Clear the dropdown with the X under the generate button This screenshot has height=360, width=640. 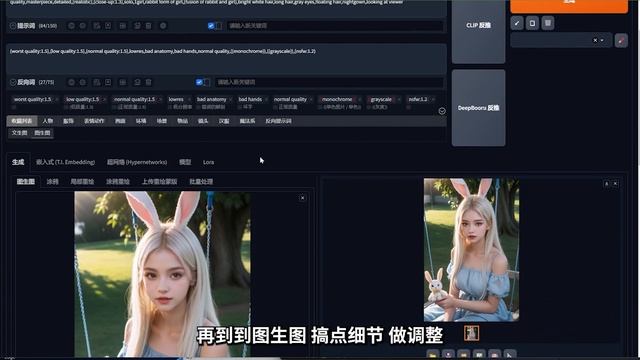595,40
